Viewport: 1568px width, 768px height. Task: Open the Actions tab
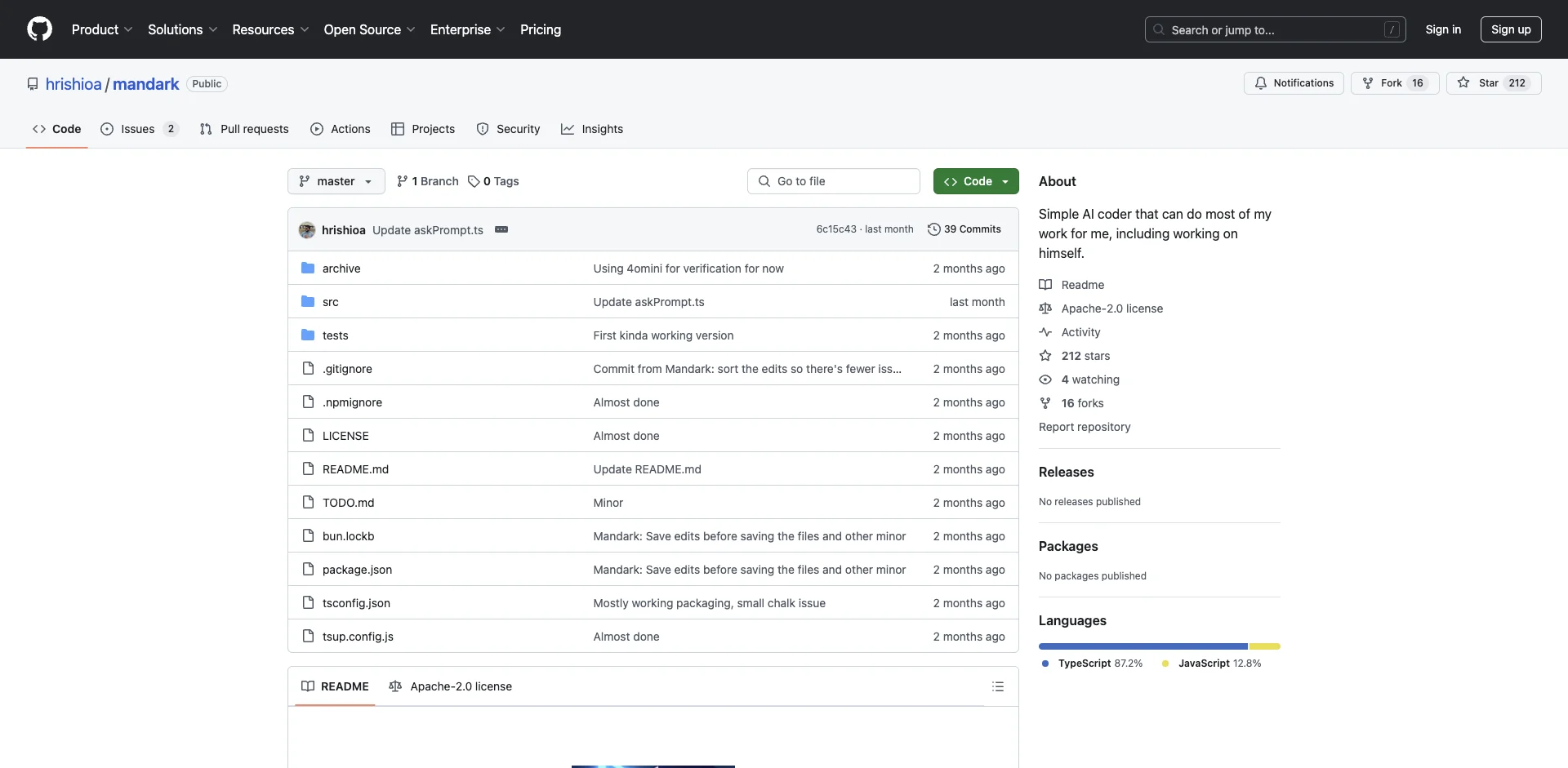click(x=341, y=129)
